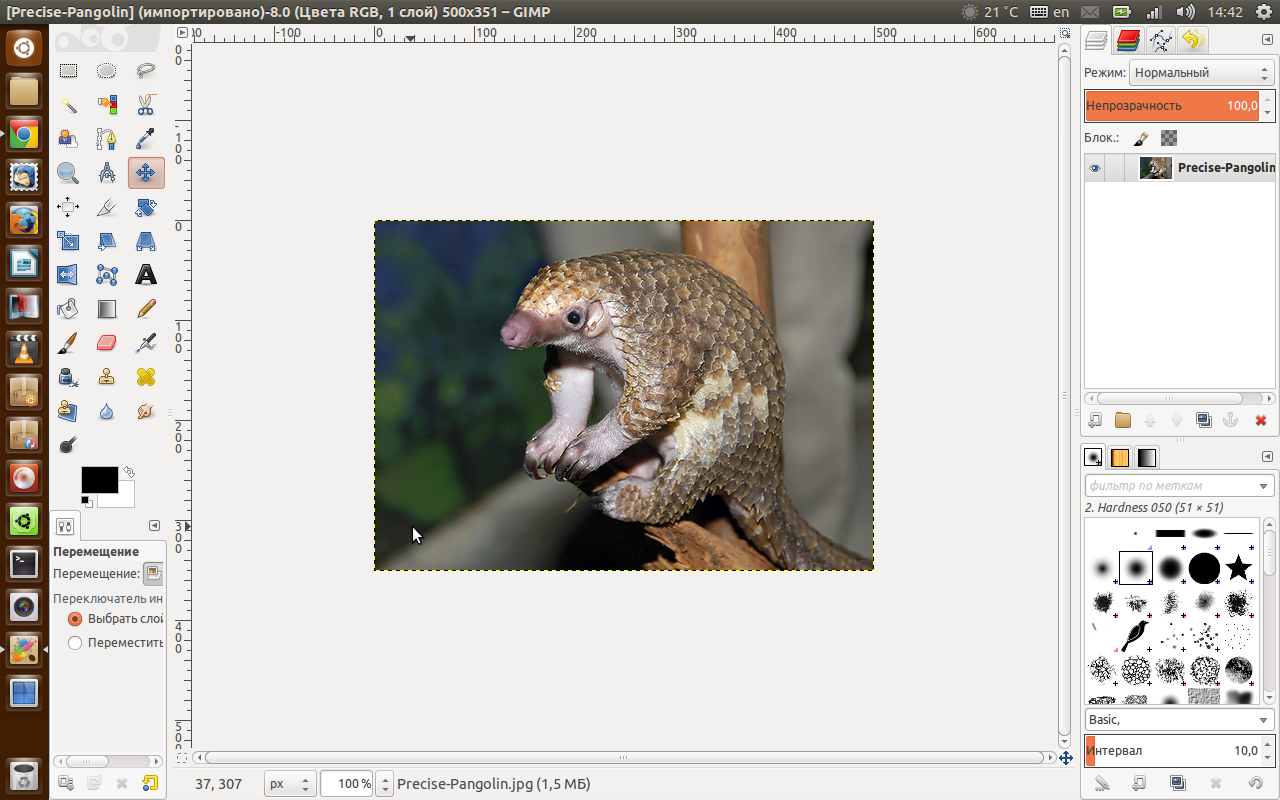1280x800 pixels.
Task: Select the Shear tool
Action: 107,241
